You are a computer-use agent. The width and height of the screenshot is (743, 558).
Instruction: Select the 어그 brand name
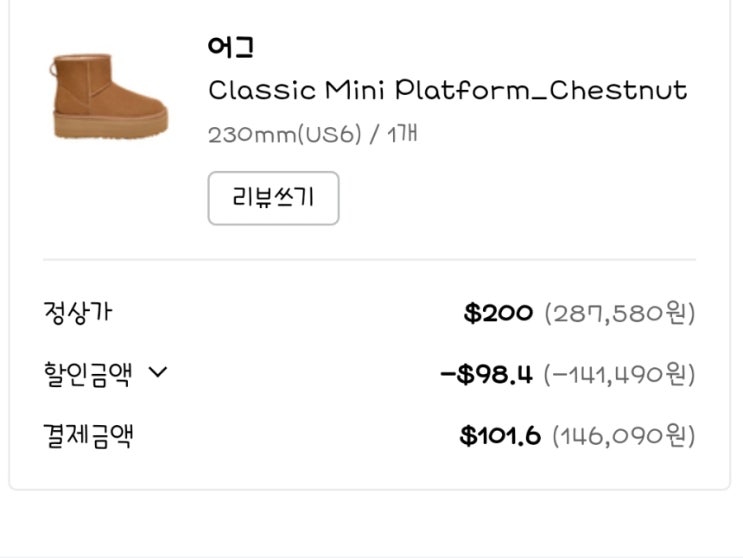click(x=231, y=46)
